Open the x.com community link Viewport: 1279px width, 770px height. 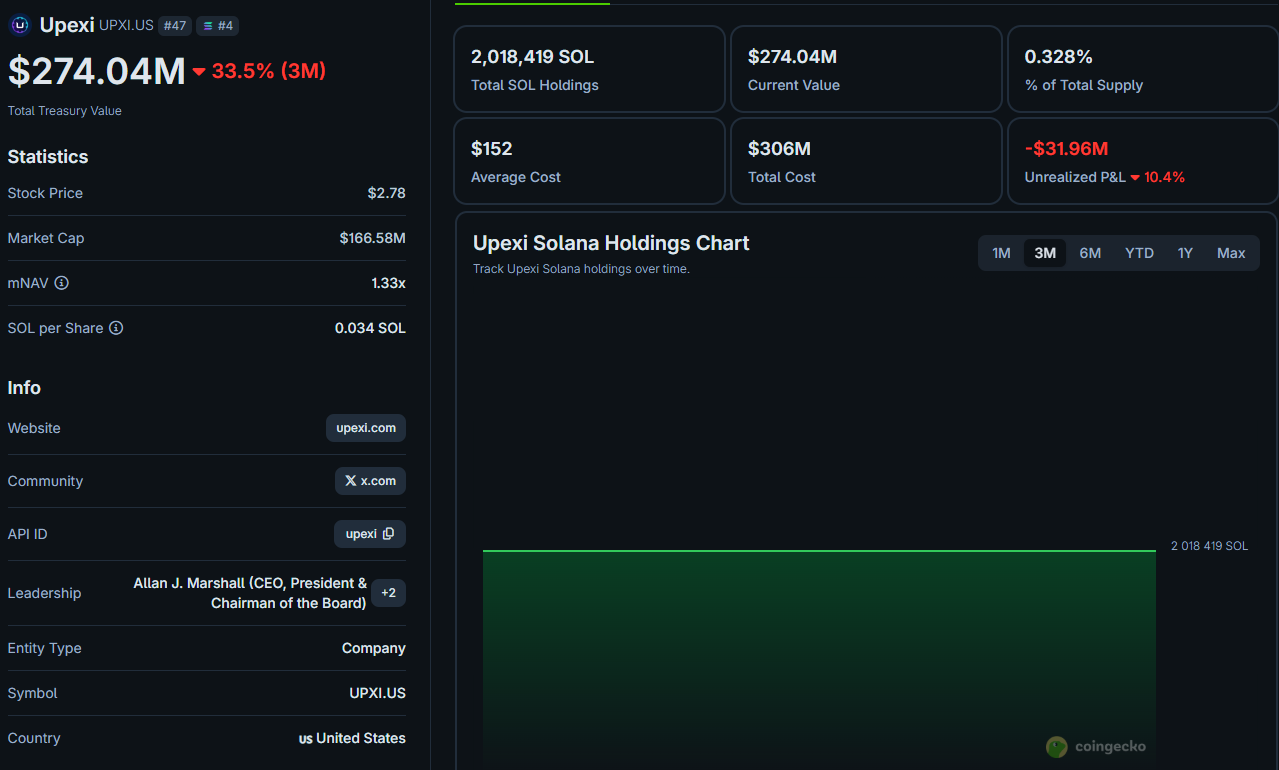point(370,481)
